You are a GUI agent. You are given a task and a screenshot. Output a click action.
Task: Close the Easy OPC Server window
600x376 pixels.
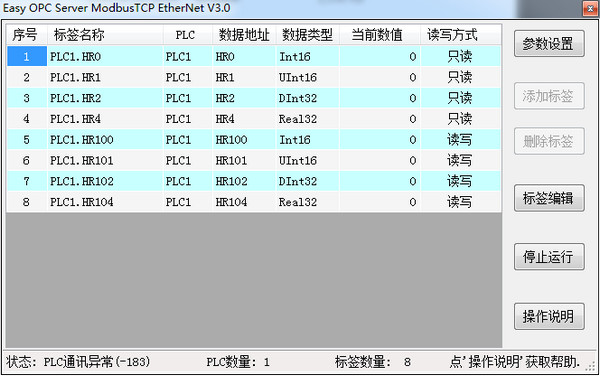coord(590,8)
